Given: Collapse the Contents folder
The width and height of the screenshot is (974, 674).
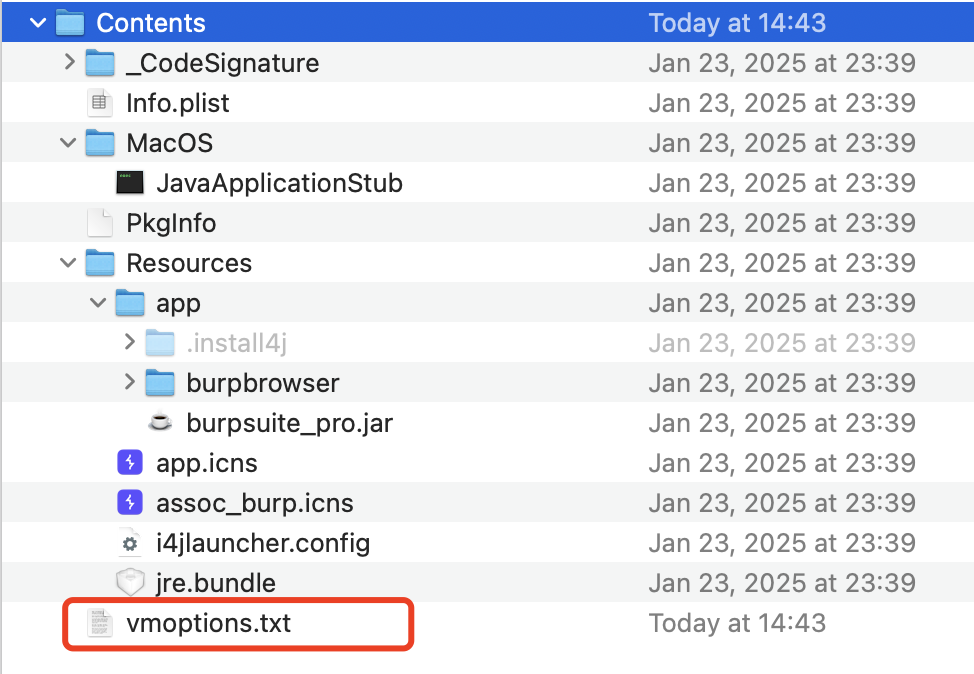Looking at the screenshot, I should click(x=38, y=23).
